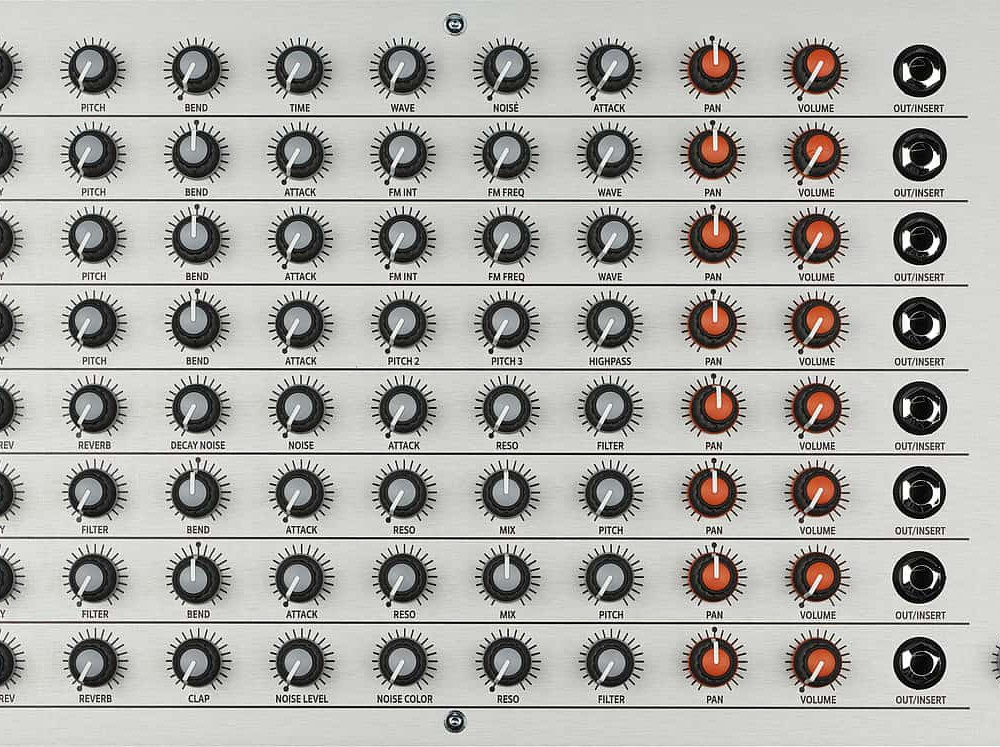Click the NOISE COLOR knob
This screenshot has width=1000, height=747.
click(404, 661)
